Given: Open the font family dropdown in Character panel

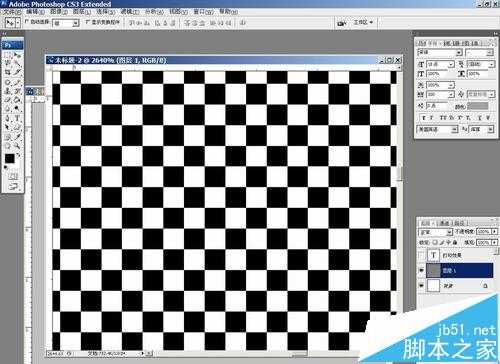Looking at the screenshot, I should click(x=440, y=53).
